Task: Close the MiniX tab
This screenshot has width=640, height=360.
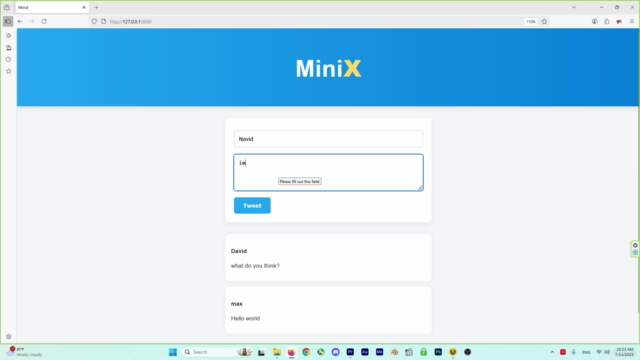Action: 84,7
